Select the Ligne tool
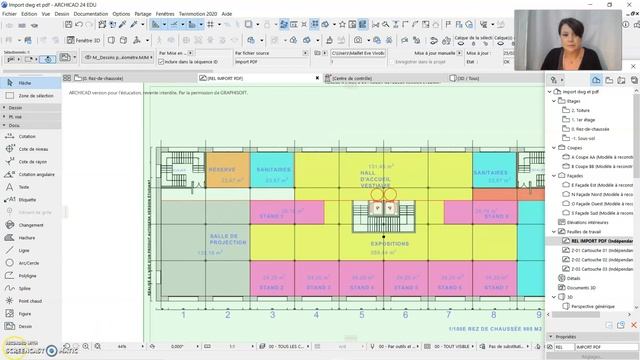 pos(31,250)
